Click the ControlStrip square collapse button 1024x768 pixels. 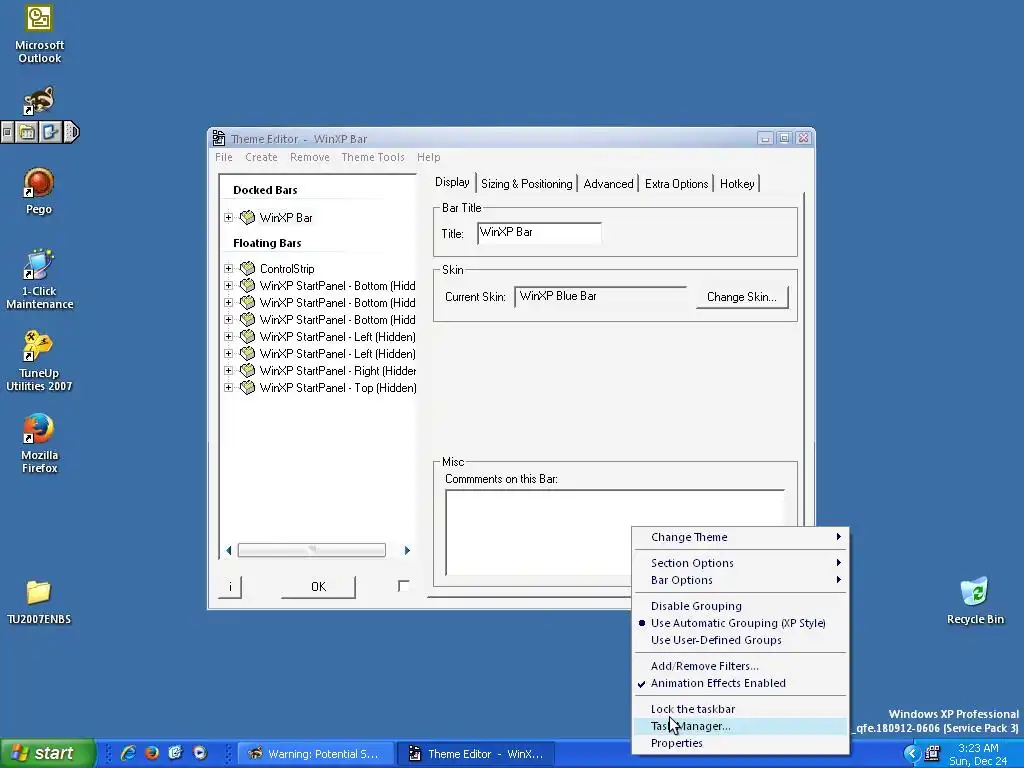pos(7,133)
